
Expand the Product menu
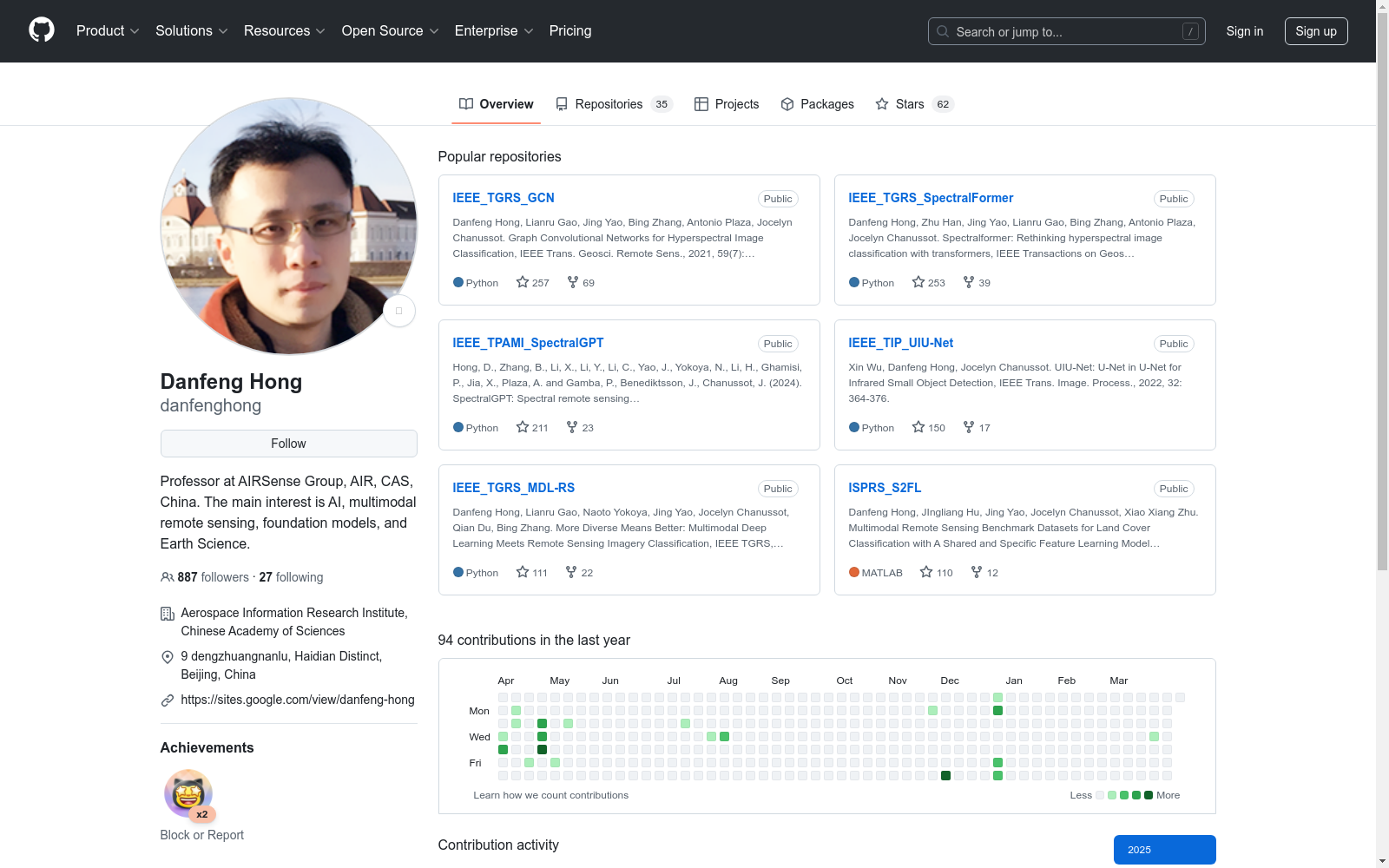(108, 31)
